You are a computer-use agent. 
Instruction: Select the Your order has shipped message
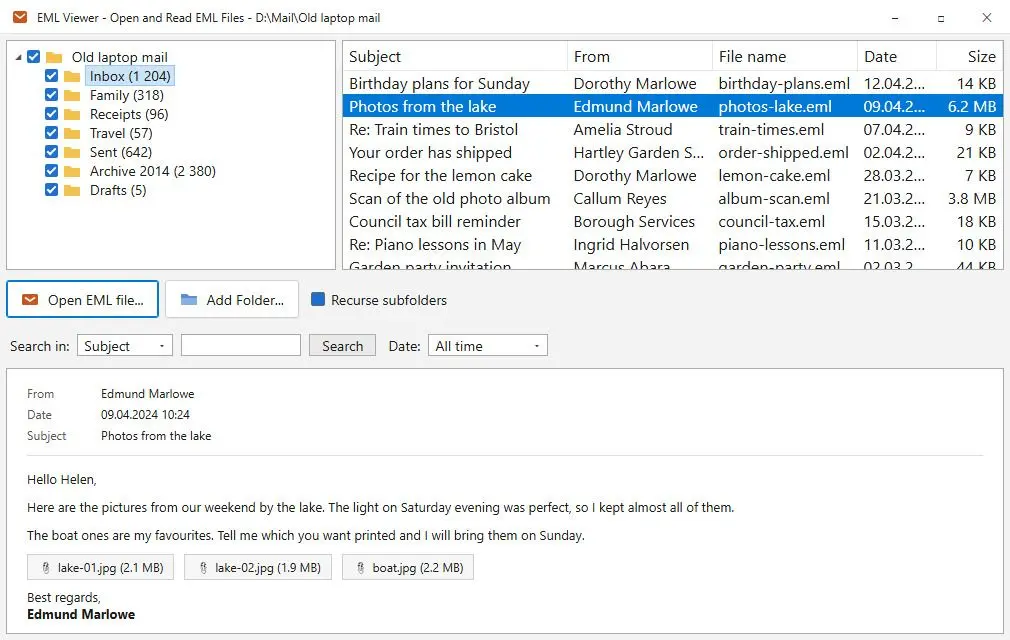(x=672, y=153)
